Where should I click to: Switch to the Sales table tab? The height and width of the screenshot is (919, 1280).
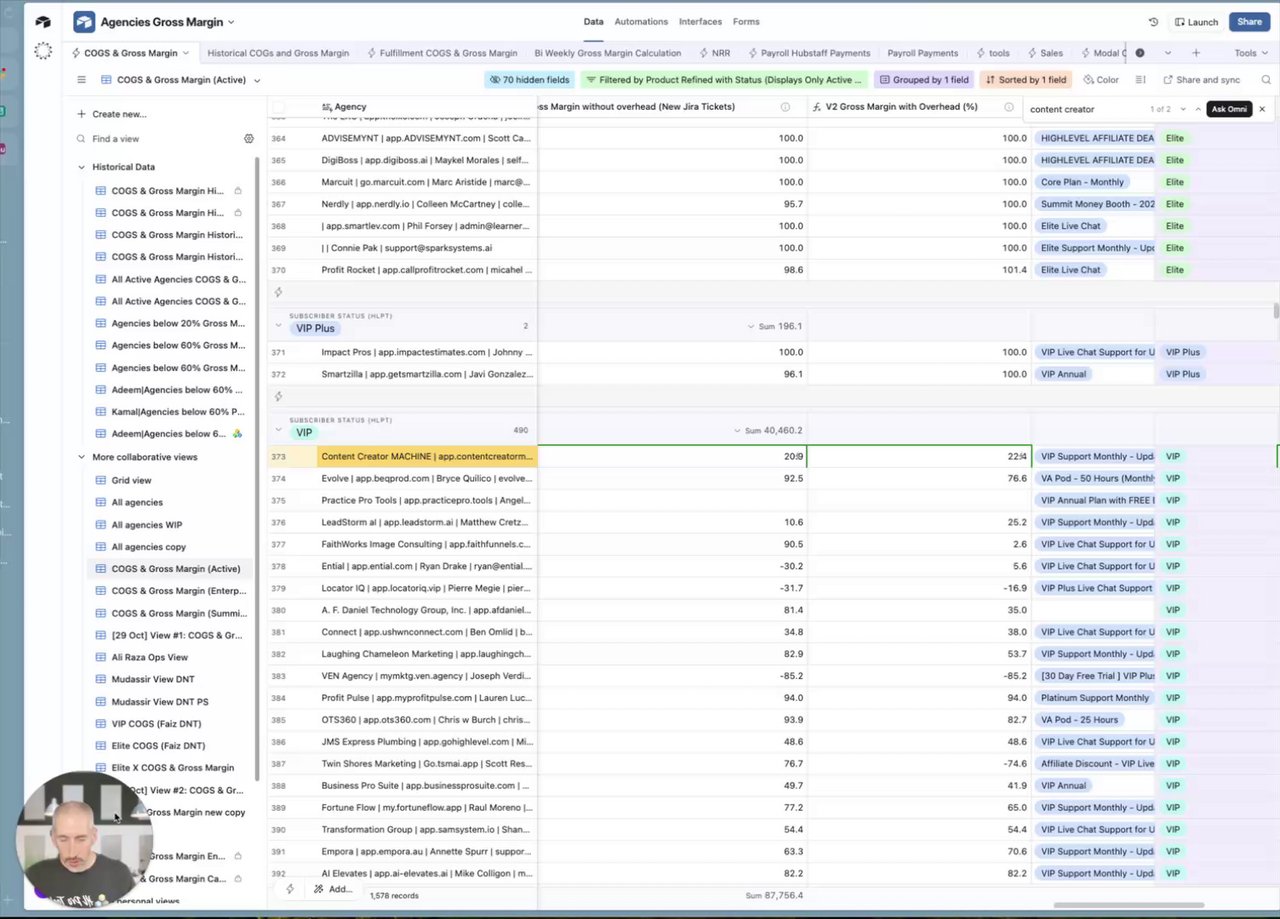point(1044,53)
